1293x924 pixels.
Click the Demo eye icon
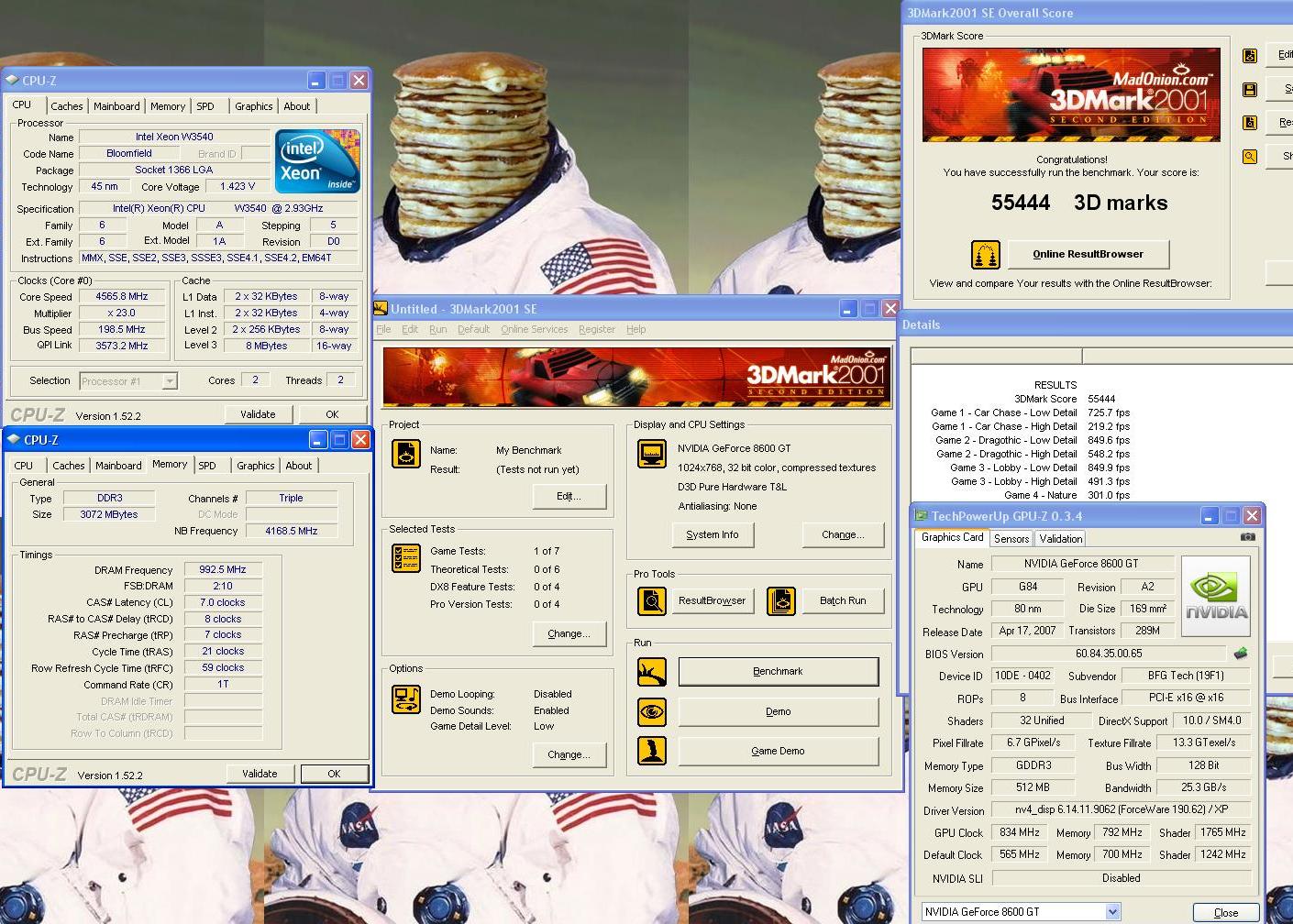coord(652,711)
